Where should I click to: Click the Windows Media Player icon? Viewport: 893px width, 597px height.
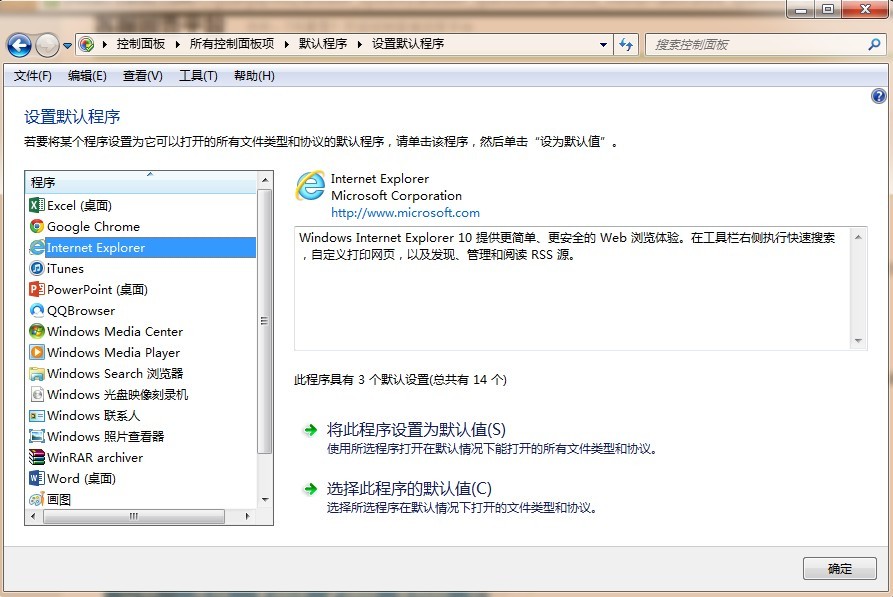point(36,352)
